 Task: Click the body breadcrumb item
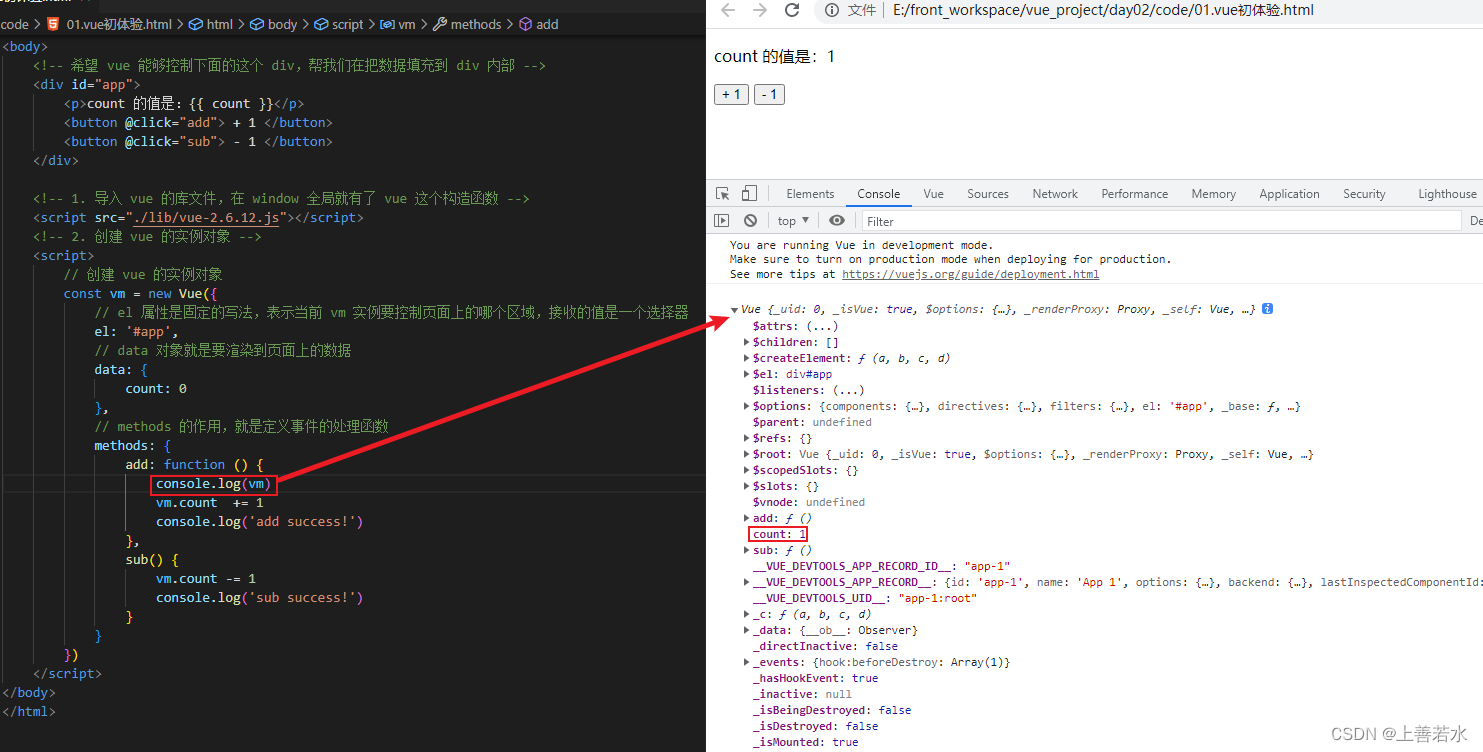[273, 24]
